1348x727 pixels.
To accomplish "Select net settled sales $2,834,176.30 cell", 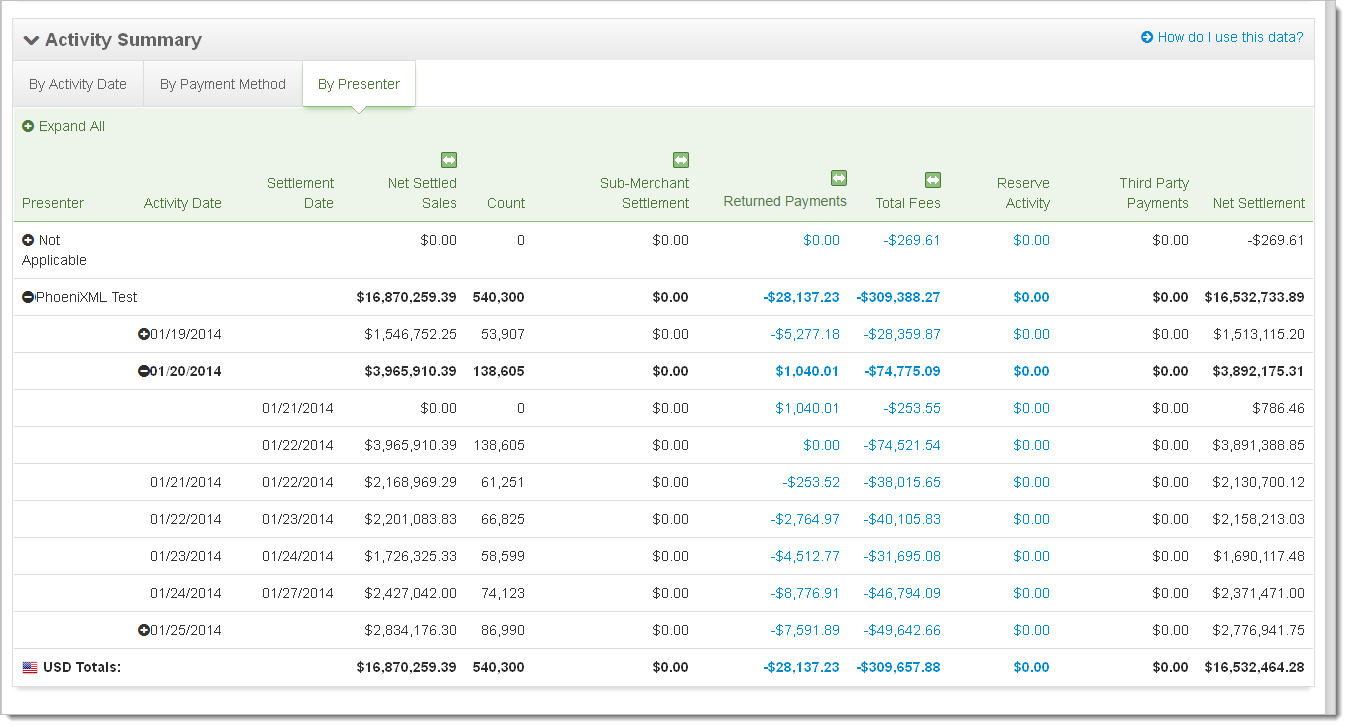I will (410, 630).
